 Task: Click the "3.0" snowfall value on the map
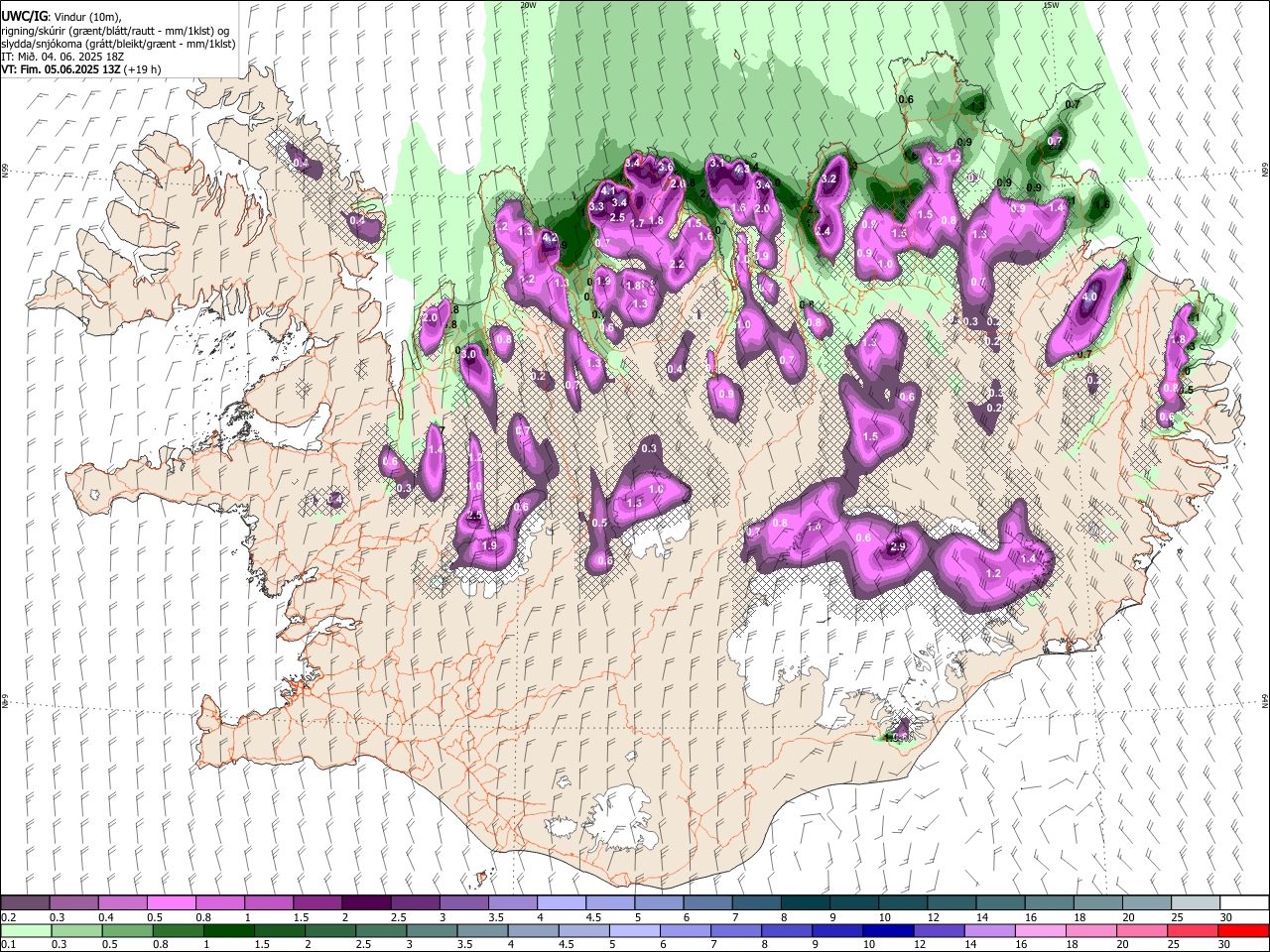[470, 353]
